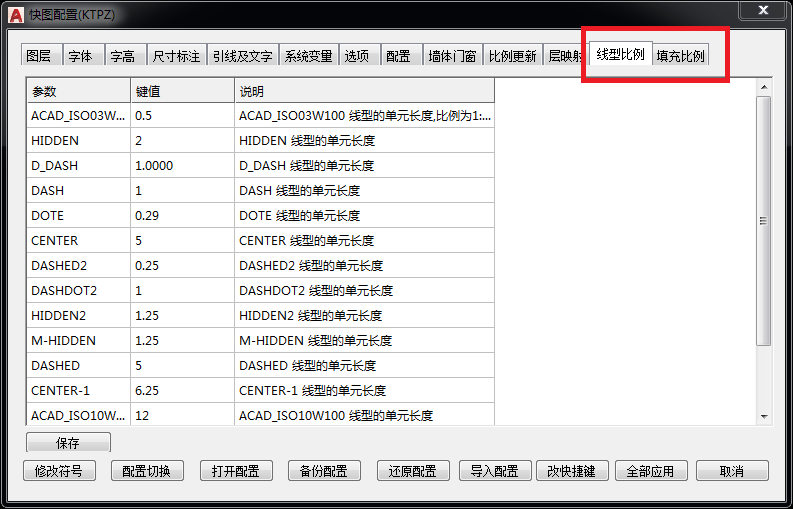The image size is (793, 509).
Task: Select the ACAD_ISO10W... parameter cell
Action: point(78,415)
